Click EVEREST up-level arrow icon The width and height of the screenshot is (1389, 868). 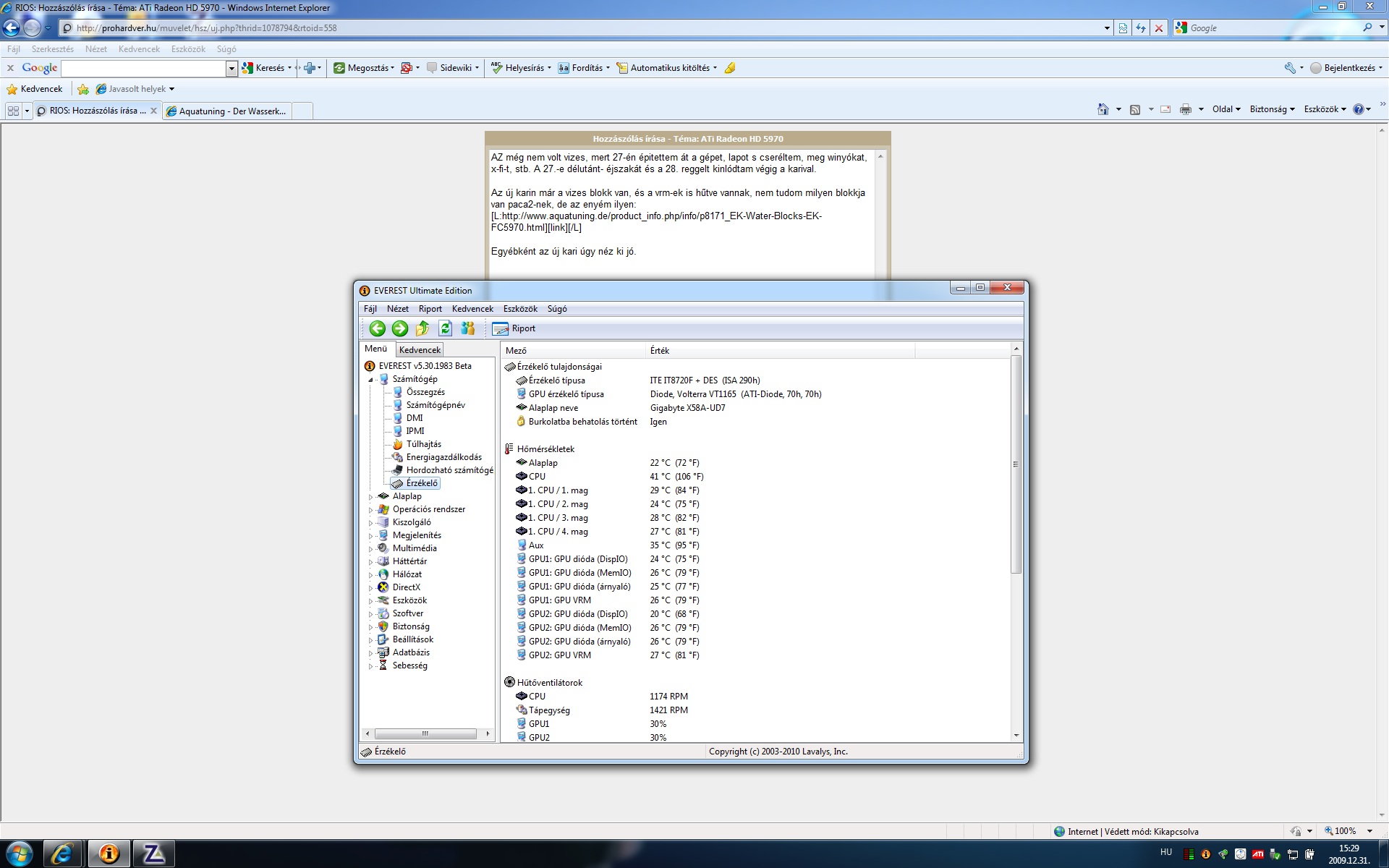click(x=422, y=328)
